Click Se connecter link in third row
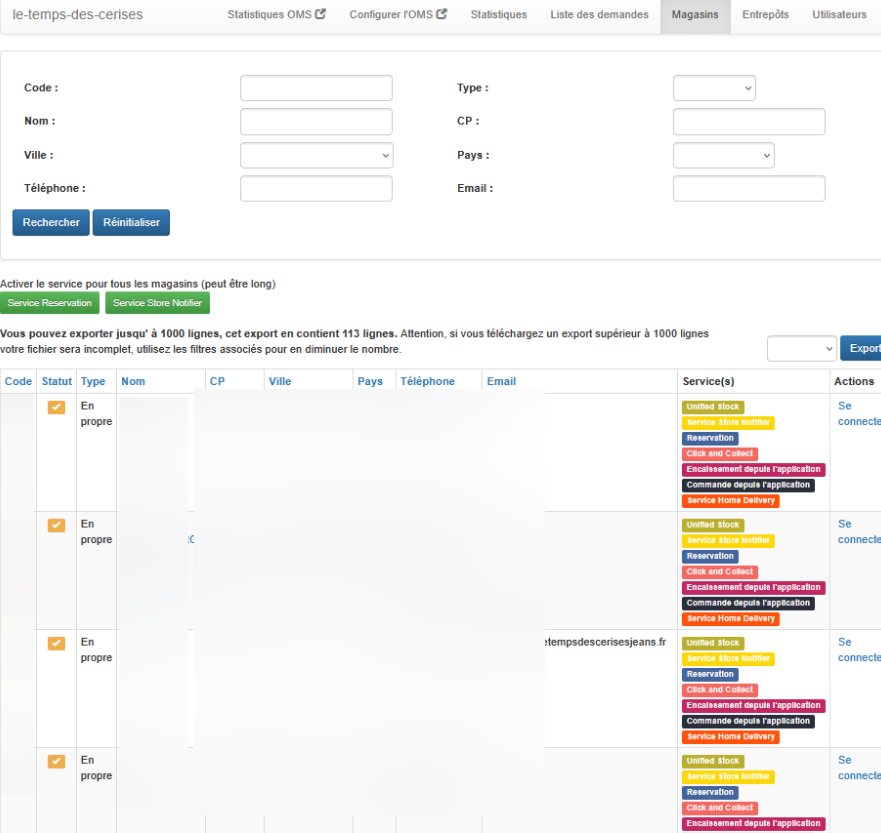This screenshot has height=833, width=881. [859, 649]
